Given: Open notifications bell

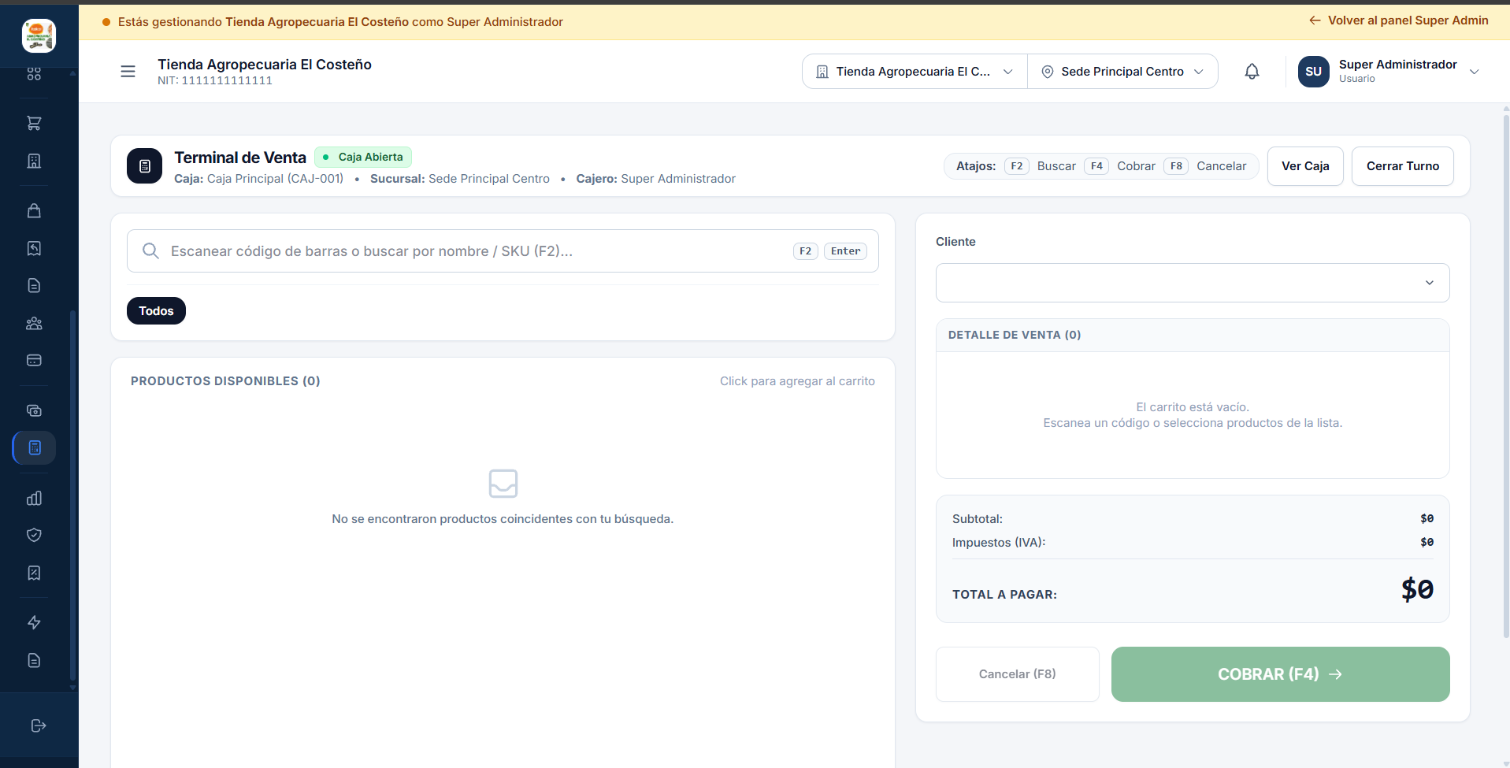Looking at the screenshot, I should click(1252, 72).
